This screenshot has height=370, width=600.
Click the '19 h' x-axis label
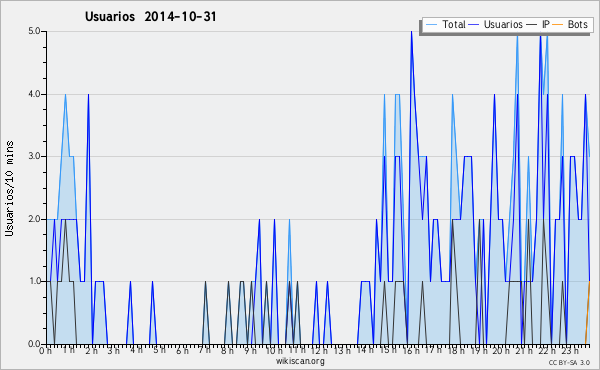click(478, 350)
